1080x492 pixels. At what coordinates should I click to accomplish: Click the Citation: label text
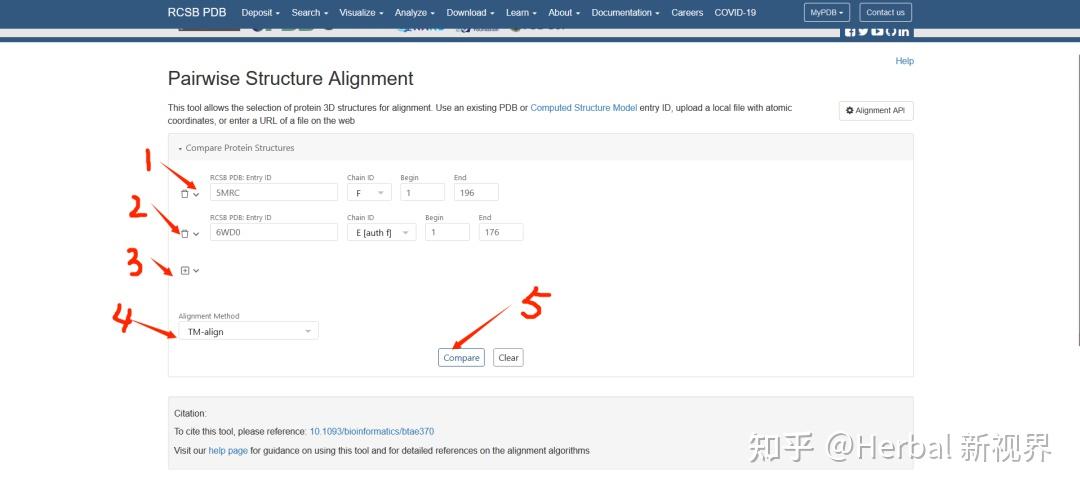190,413
